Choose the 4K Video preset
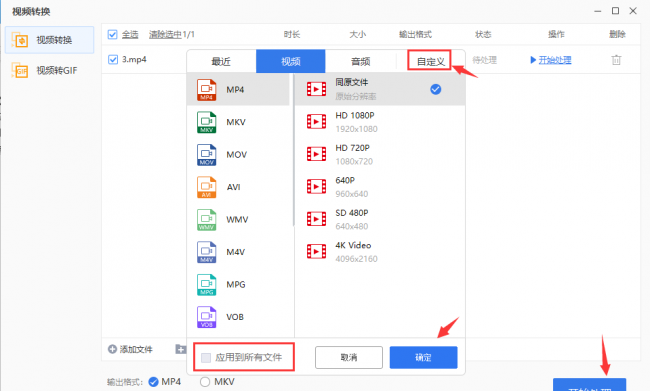Image resolution: width=650 pixels, height=391 pixels. [380, 252]
